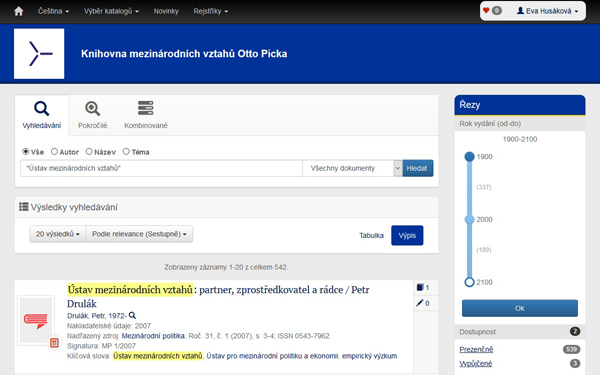600x375 pixels.
Task: Click the 2100 year slider handle
Action: [x=470, y=282]
